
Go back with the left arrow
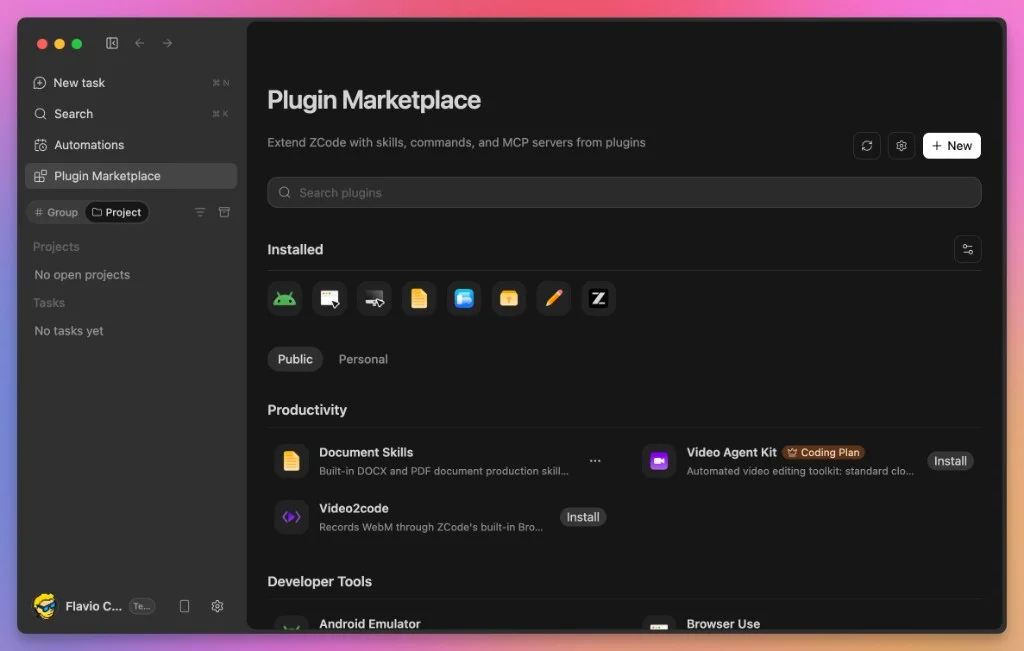click(140, 43)
